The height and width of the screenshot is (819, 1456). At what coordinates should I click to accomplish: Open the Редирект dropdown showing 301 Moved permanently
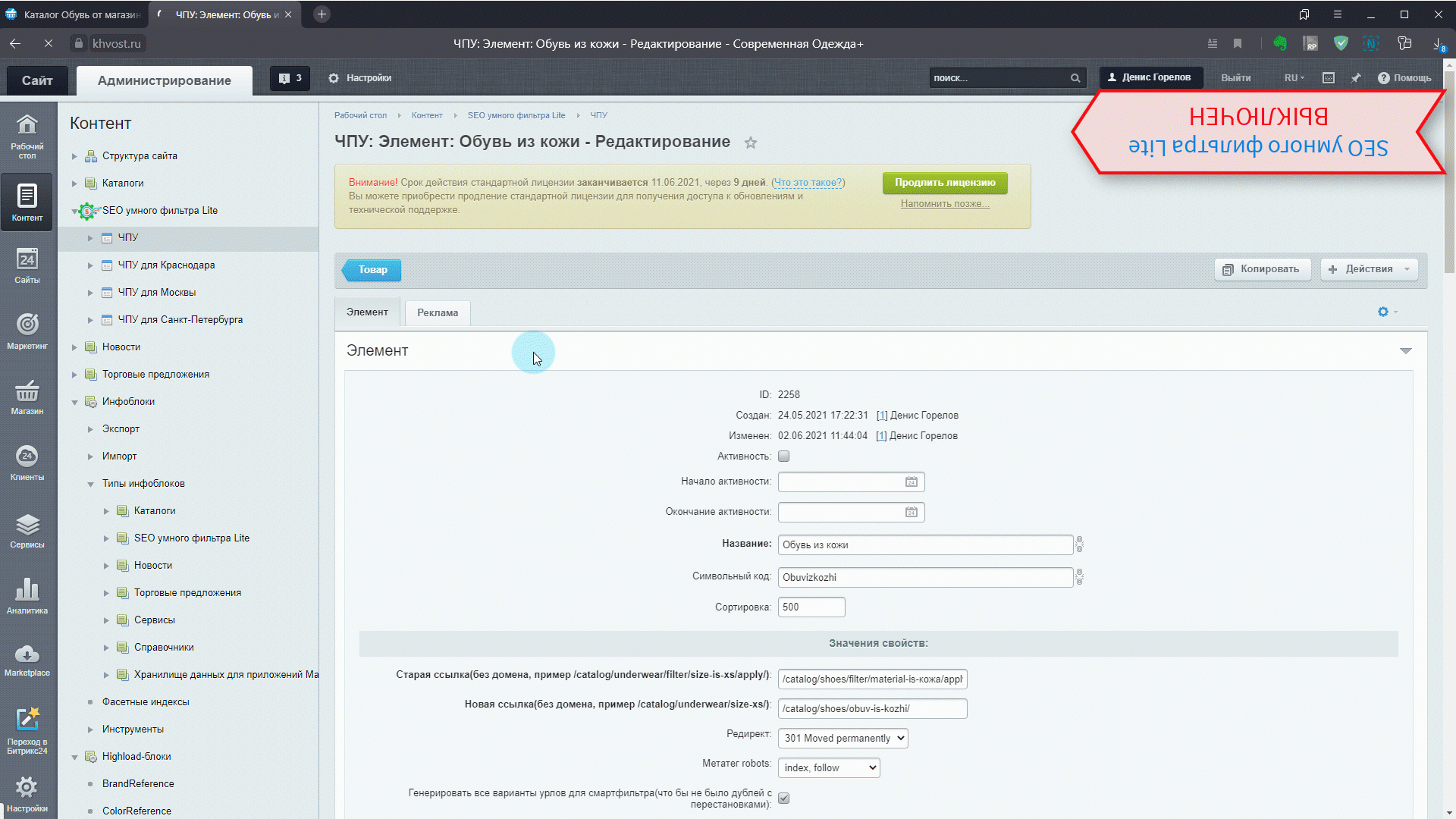[842, 738]
